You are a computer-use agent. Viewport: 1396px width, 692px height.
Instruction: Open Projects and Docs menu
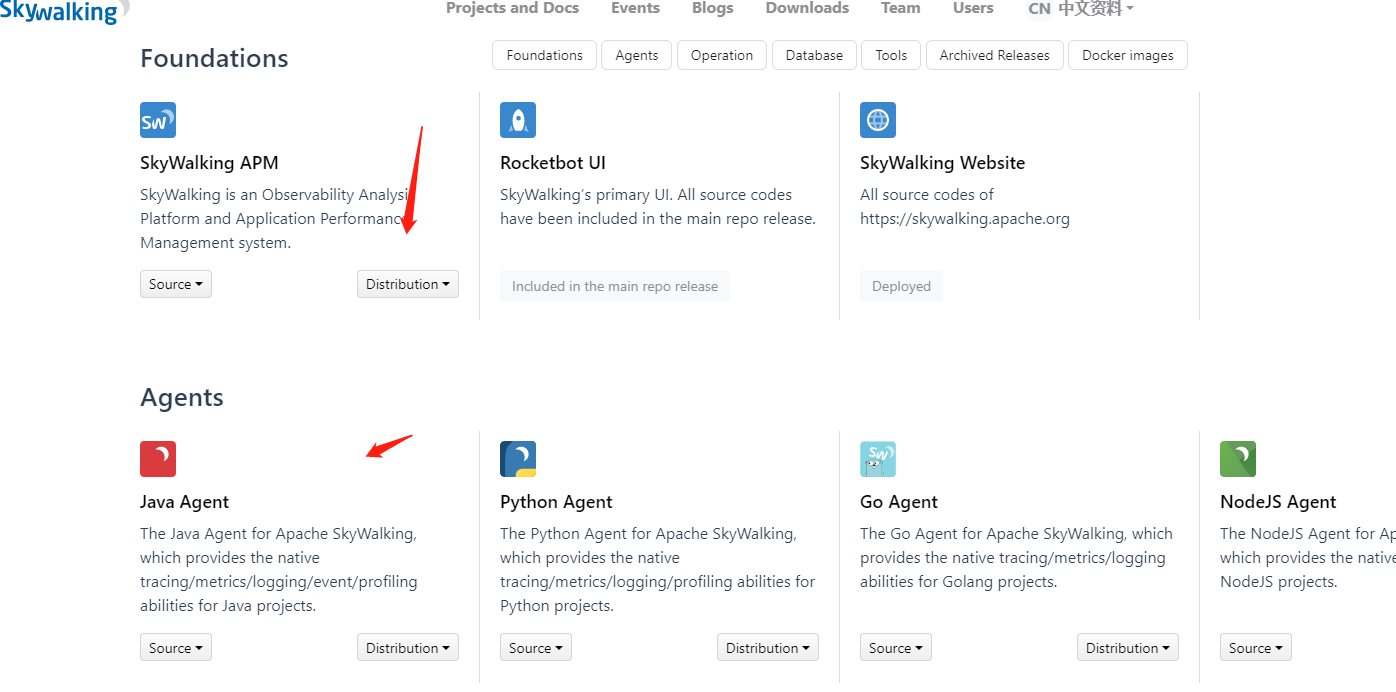tap(512, 8)
